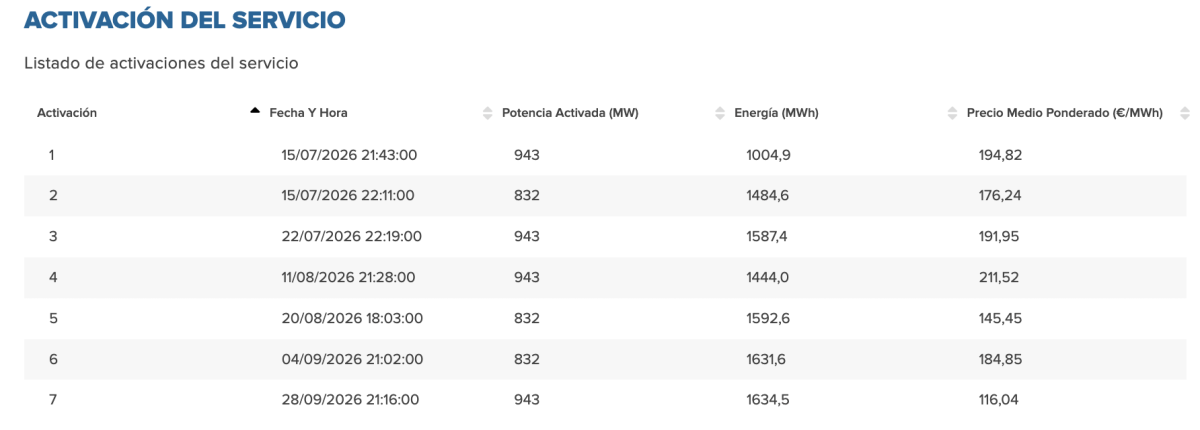Screen dimensions: 1200x430
Task: Click the sort icon beside Potencia Activada (MW)
Action: (x=488, y=113)
